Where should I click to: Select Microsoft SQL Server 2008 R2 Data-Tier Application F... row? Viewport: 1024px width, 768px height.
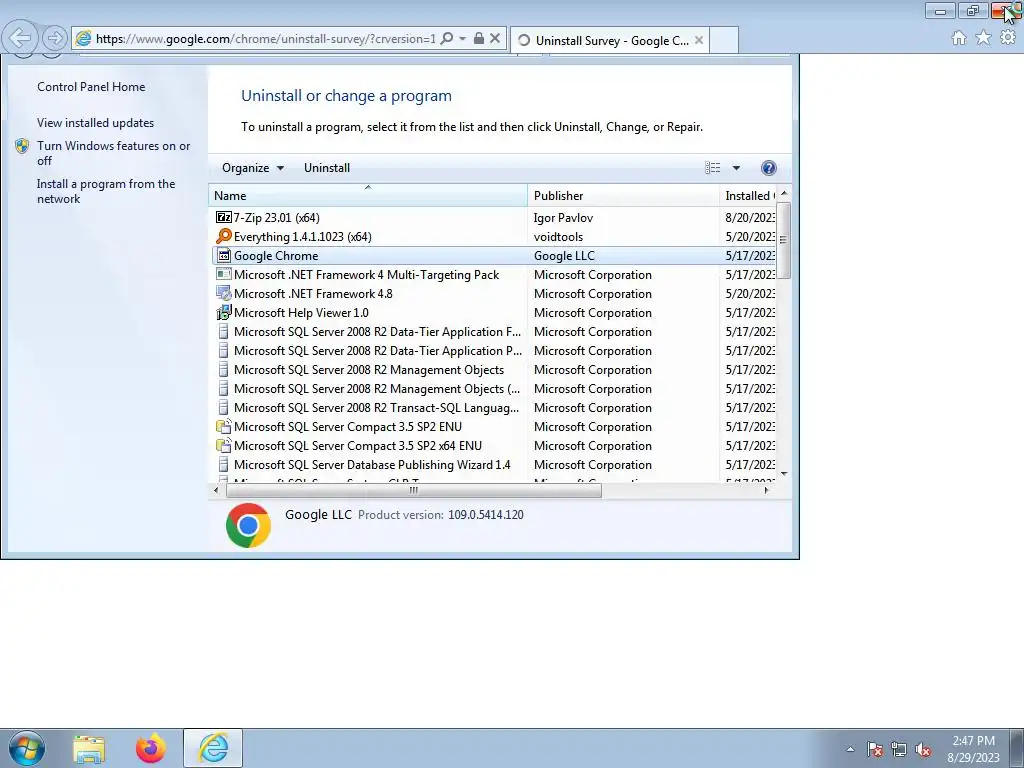[x=494, y=332]
